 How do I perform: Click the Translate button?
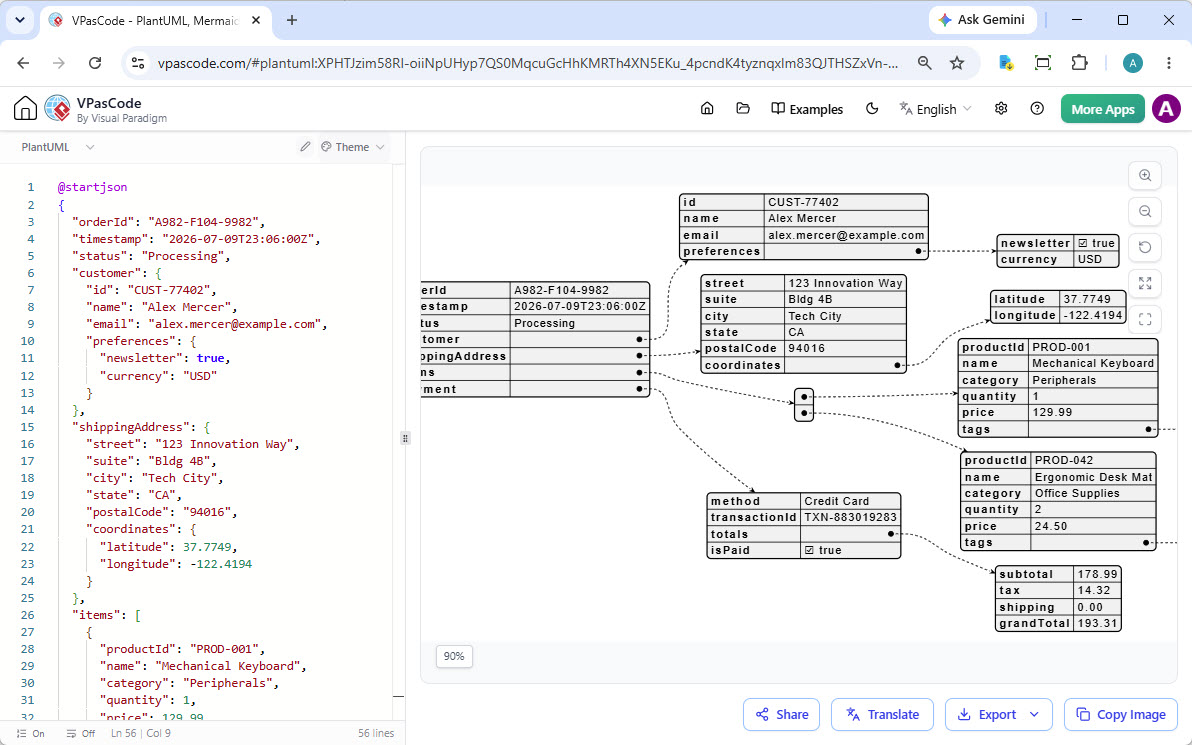click(x=882, y=715)
